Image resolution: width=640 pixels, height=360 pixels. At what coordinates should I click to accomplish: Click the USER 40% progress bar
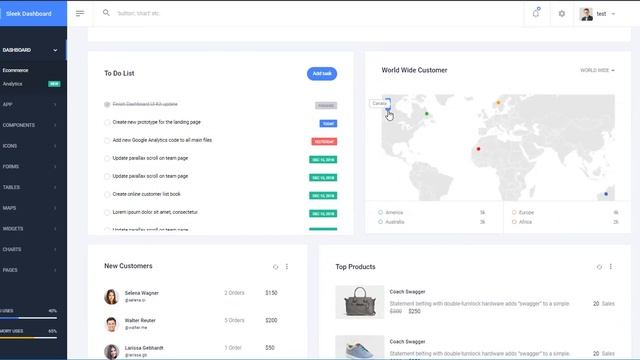point(28,318)
